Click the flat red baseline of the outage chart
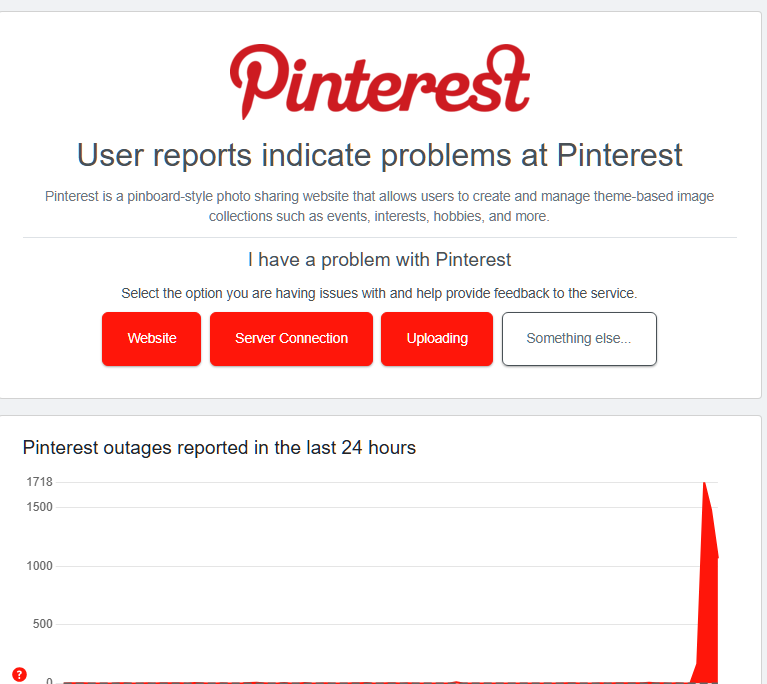This screenshot has width=767, height=684. click(x=377, y=682)
